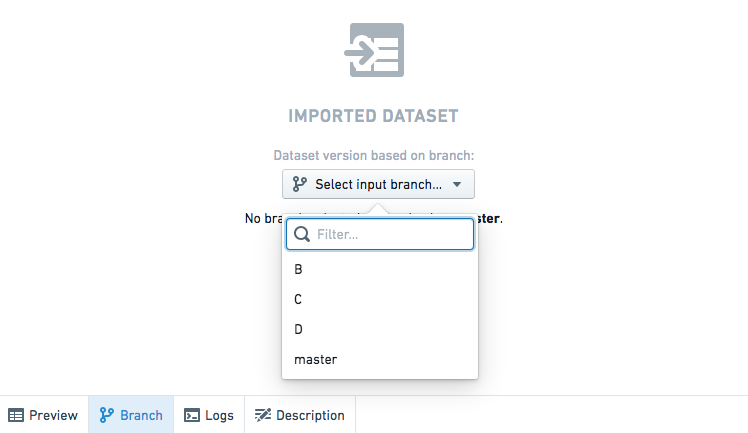Click the IMPORTED DATASET heading

coord(374,116)
